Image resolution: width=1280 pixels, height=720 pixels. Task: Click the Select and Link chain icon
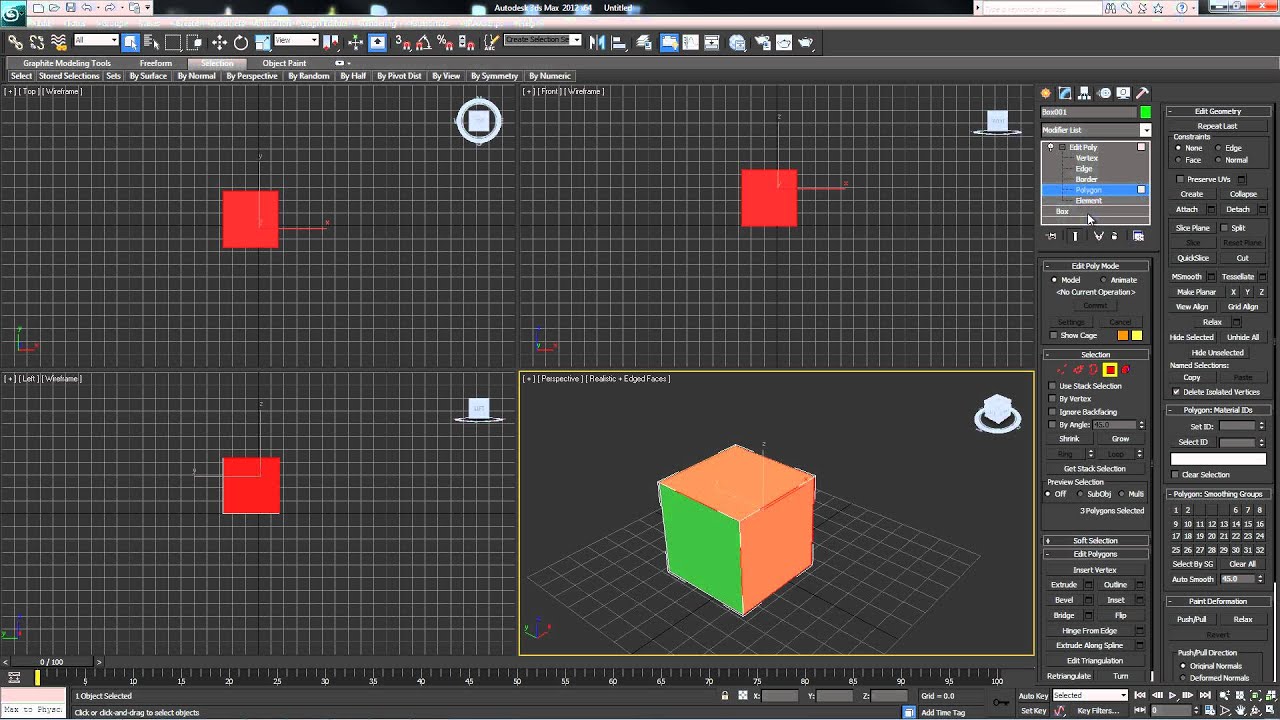pos(15,42)
